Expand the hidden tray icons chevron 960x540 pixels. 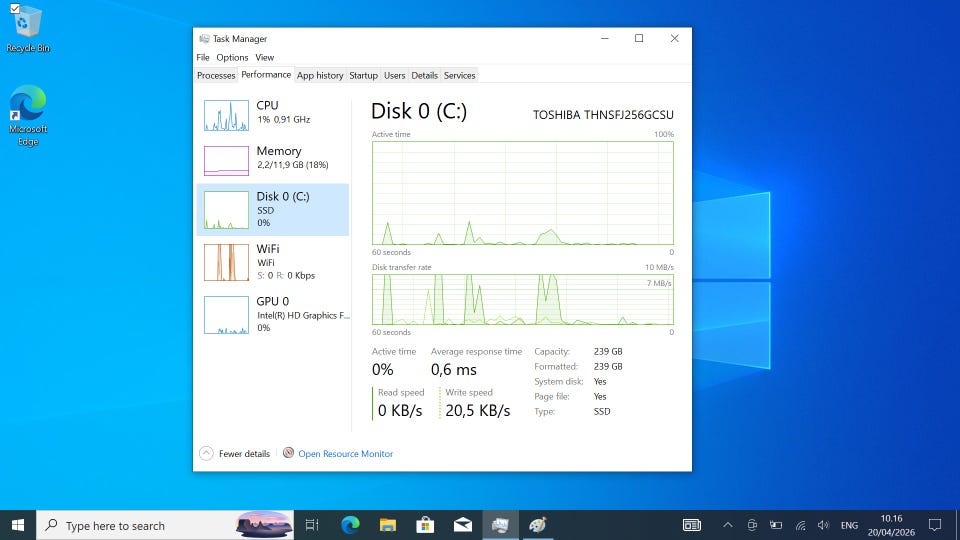(728, 525)
